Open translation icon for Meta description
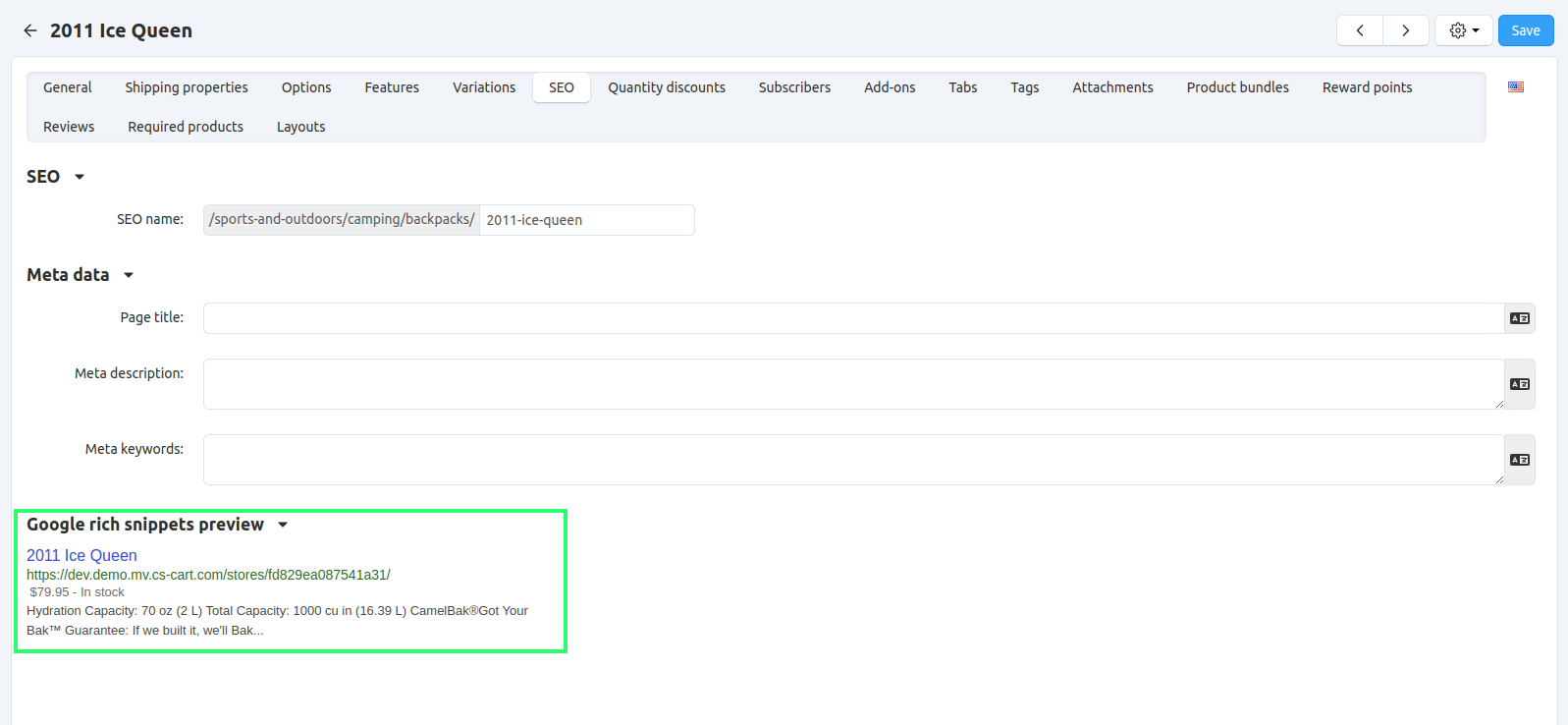Viewport: 1568px width, 725px height. pos(1520,384)
